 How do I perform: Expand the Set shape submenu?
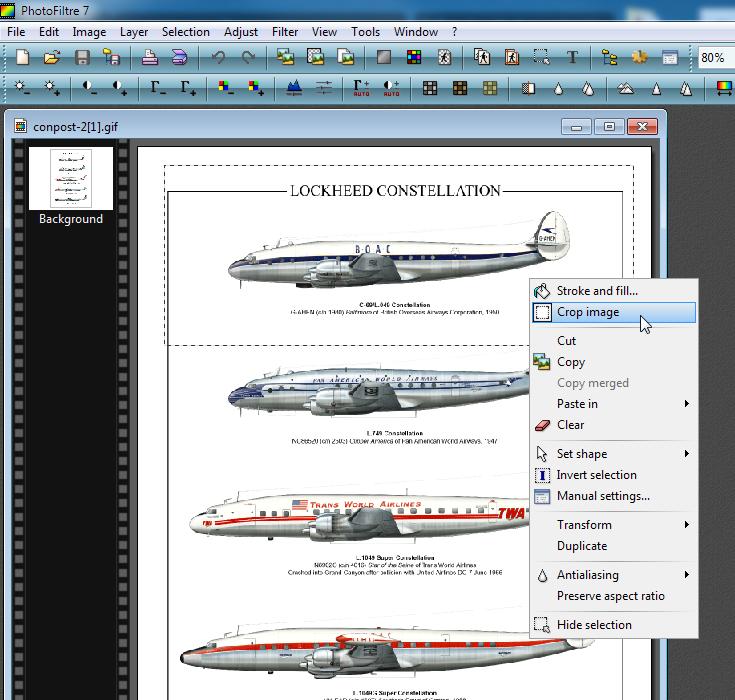click(x=614, y=454)
